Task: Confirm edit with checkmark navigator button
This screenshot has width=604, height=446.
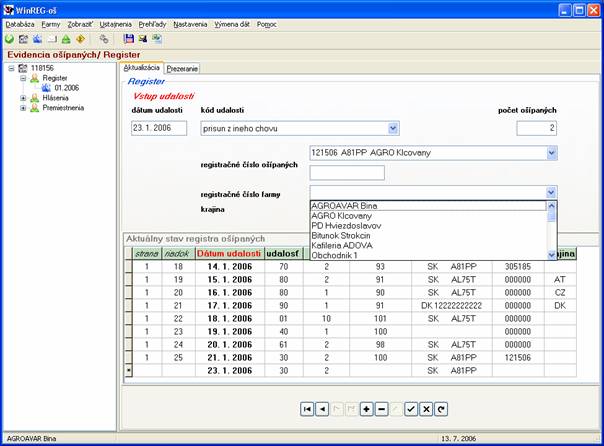Action: [x=411, y=409]
